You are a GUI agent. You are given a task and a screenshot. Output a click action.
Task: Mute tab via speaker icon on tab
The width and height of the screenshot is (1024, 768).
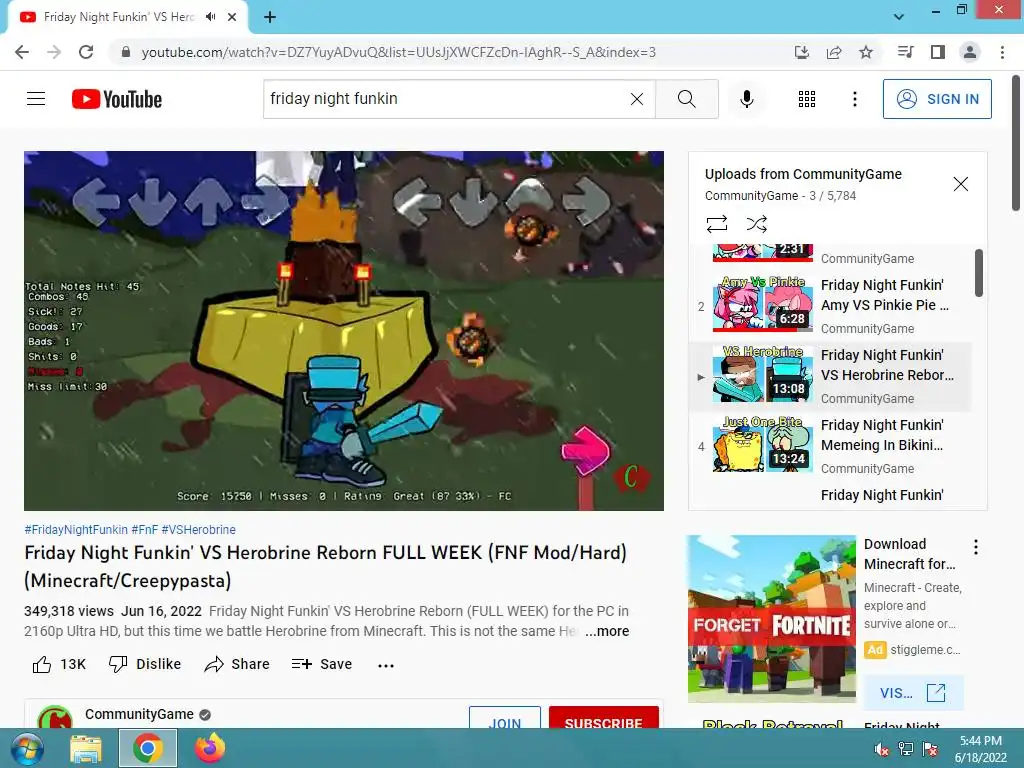click(210, 17)
